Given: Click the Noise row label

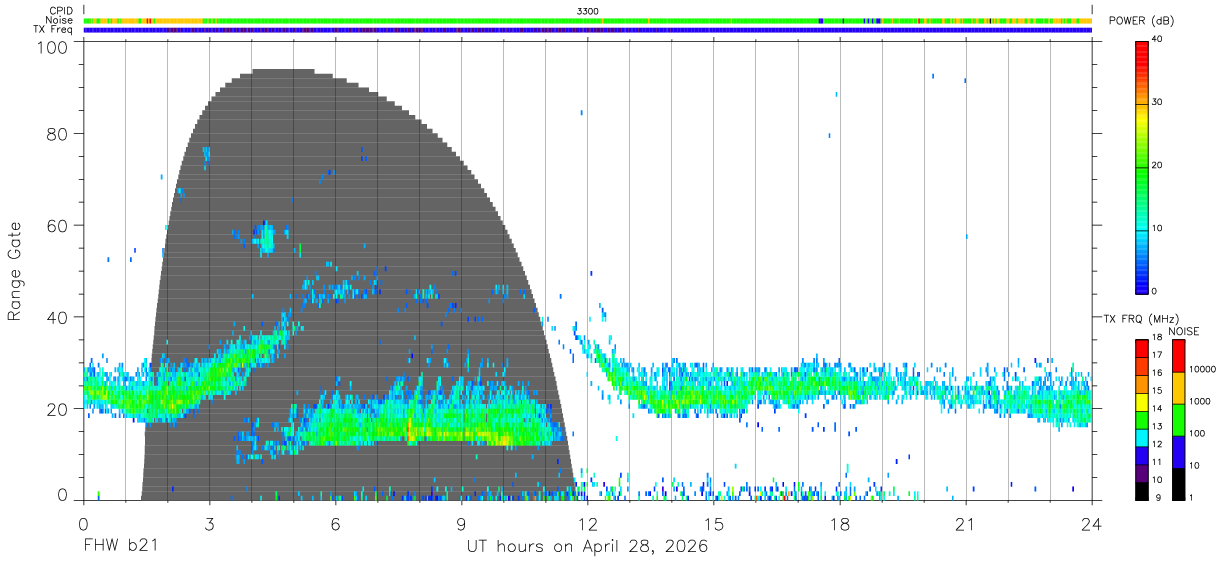Looking at the screenshot, I should [x=59, y=20].
